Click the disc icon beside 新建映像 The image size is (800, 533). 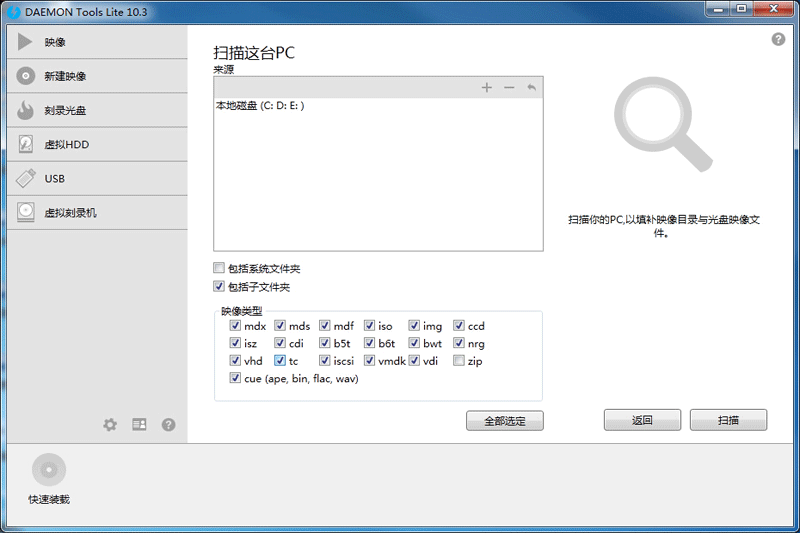26,76
